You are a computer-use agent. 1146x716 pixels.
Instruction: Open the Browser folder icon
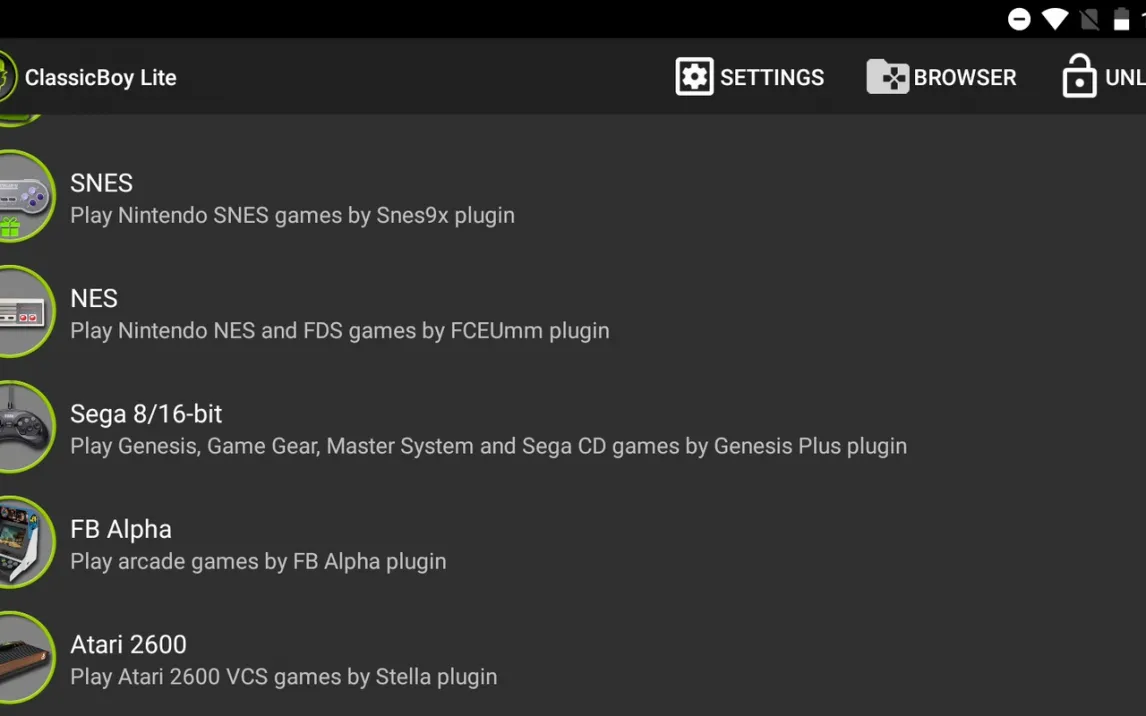pyautogui.click(x=887, y=77)
